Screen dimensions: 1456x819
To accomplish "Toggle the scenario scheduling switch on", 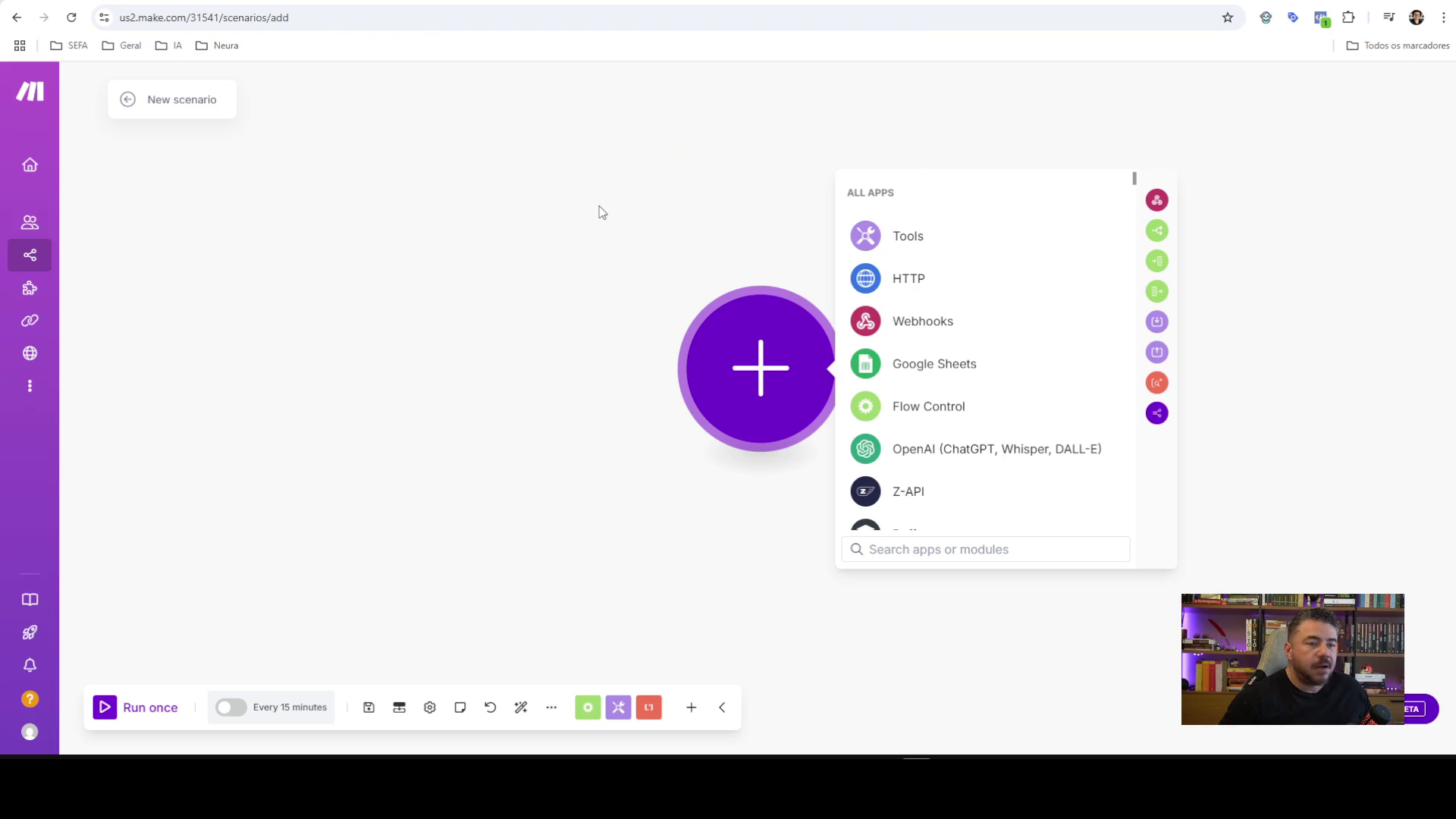I will pos(231,708).
